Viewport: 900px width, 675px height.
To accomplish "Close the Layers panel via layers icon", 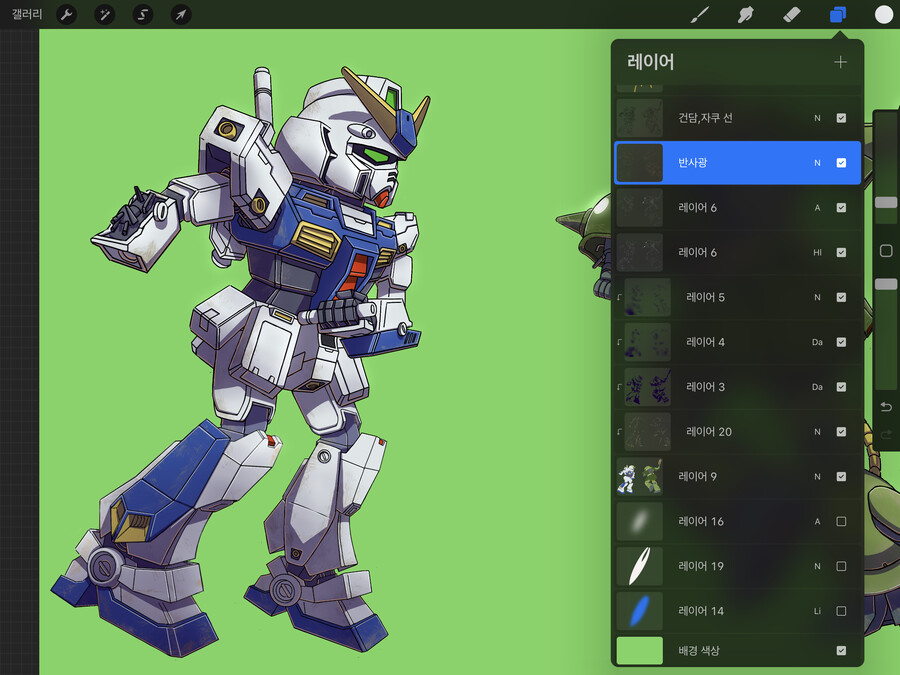I will pos(838,14).
